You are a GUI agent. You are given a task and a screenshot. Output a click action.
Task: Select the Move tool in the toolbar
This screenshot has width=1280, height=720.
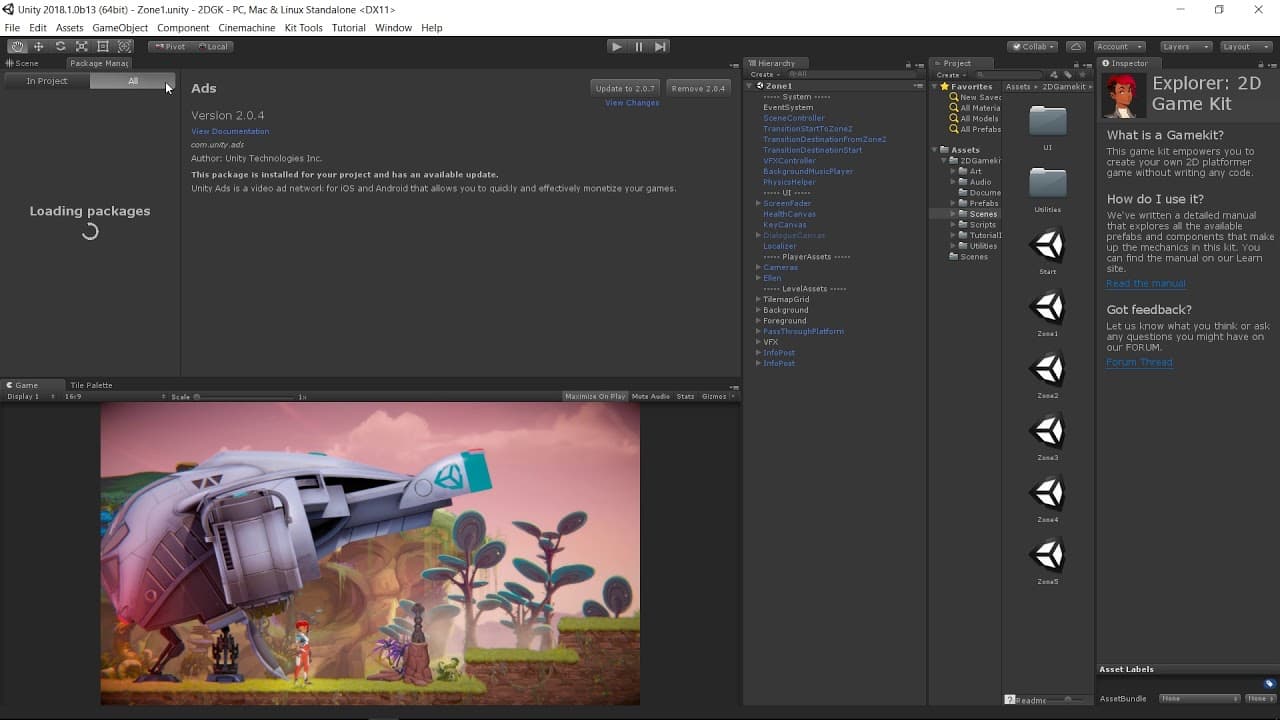pos(39,46)
